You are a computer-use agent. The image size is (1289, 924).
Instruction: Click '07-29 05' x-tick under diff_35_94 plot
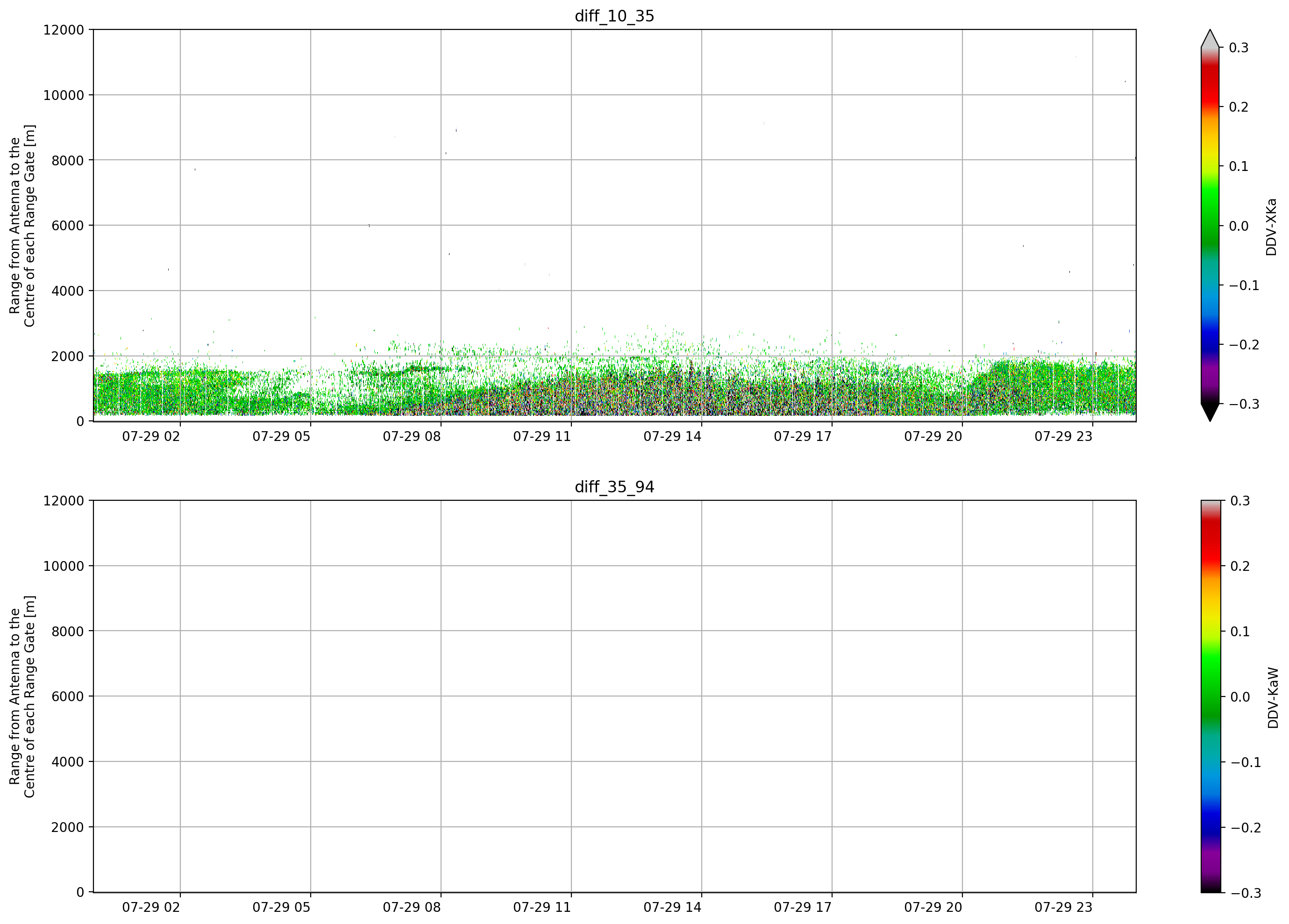(281, 908)
